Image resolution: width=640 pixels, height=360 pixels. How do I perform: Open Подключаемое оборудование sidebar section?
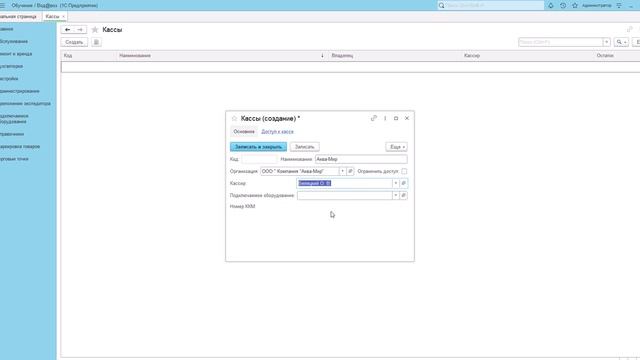(x=14, y=119)
